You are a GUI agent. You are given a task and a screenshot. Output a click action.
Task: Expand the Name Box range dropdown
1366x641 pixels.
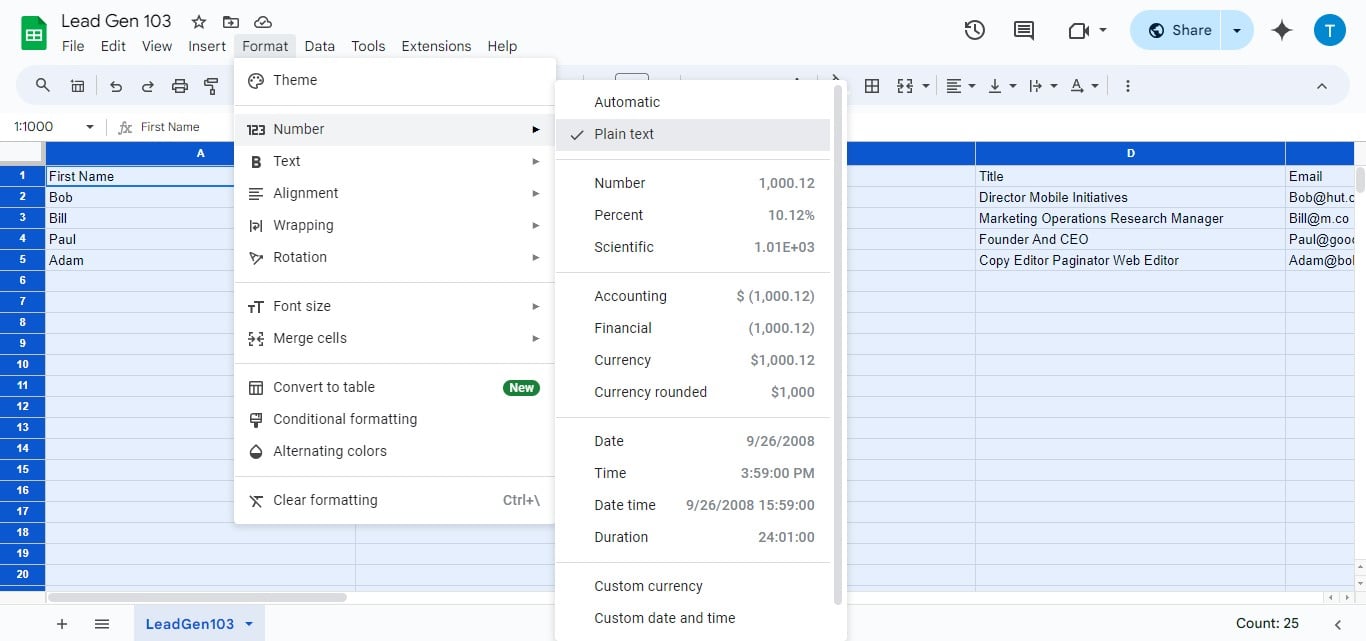[x=89, y=127]
